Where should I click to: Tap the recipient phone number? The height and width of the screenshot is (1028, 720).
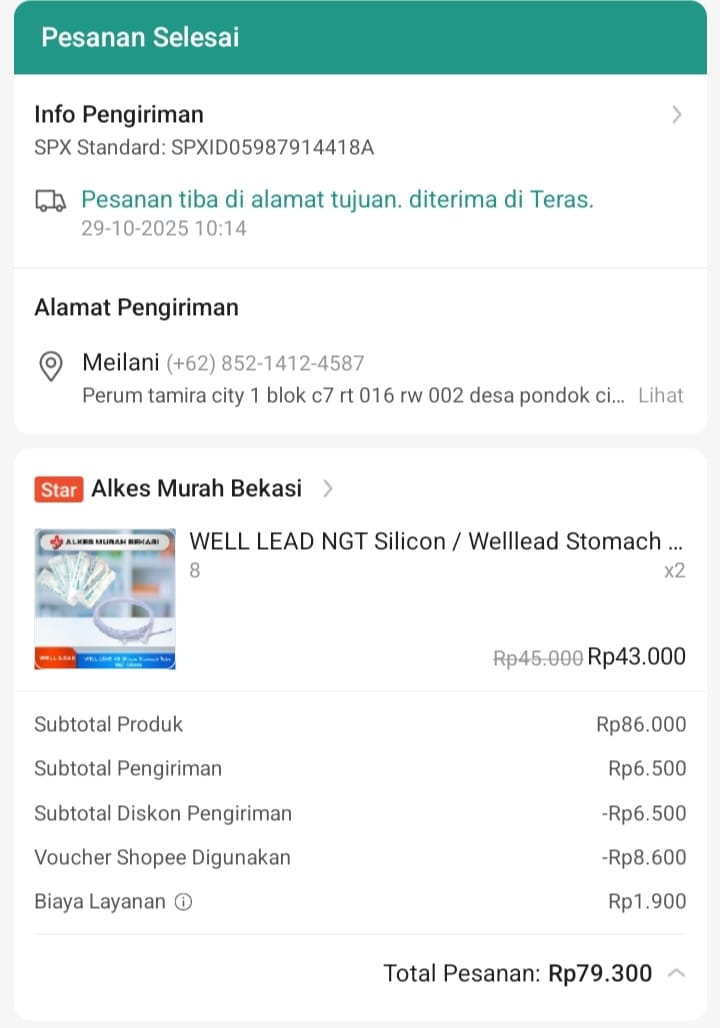tap(265, 363)
